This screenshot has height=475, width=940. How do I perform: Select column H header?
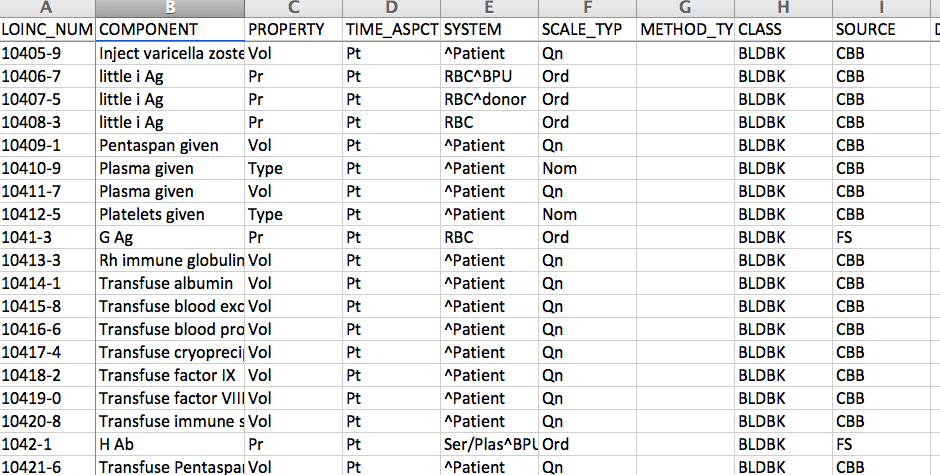[783, 8]
